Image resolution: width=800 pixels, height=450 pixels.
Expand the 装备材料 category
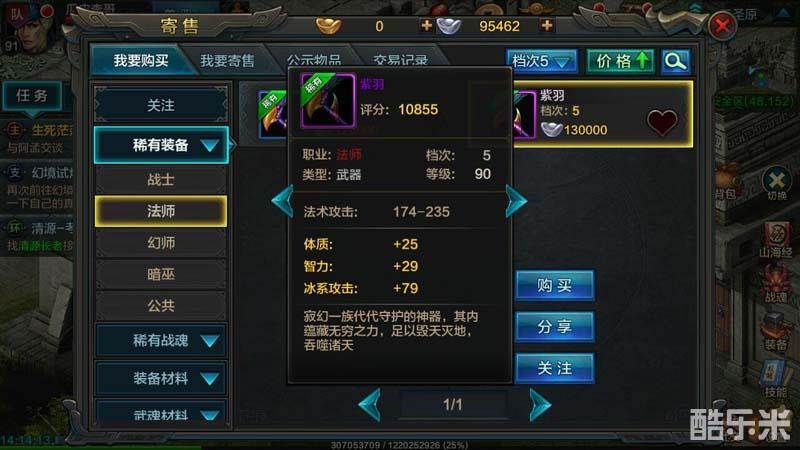pos(161,379)
